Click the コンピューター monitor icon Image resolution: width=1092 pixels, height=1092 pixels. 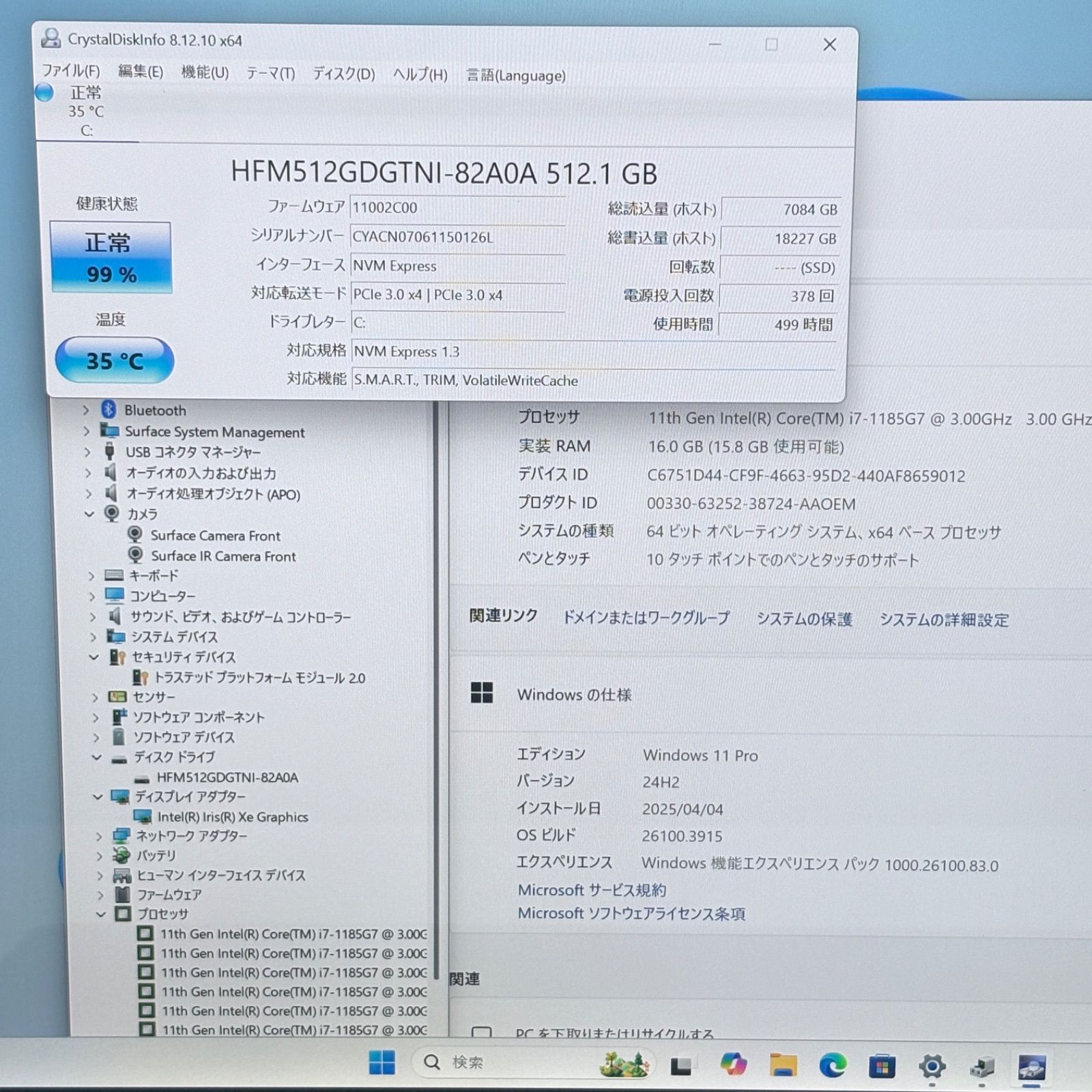click(115, 596)
